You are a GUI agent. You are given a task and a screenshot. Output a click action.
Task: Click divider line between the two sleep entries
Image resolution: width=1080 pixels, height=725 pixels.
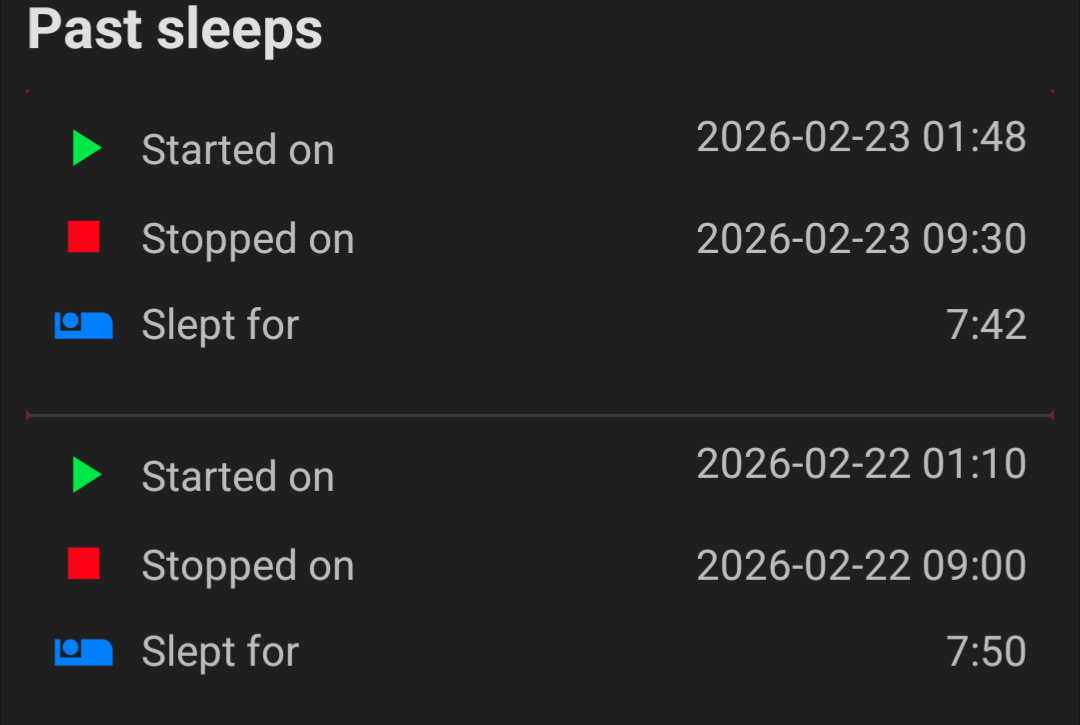tap(540, 415)
